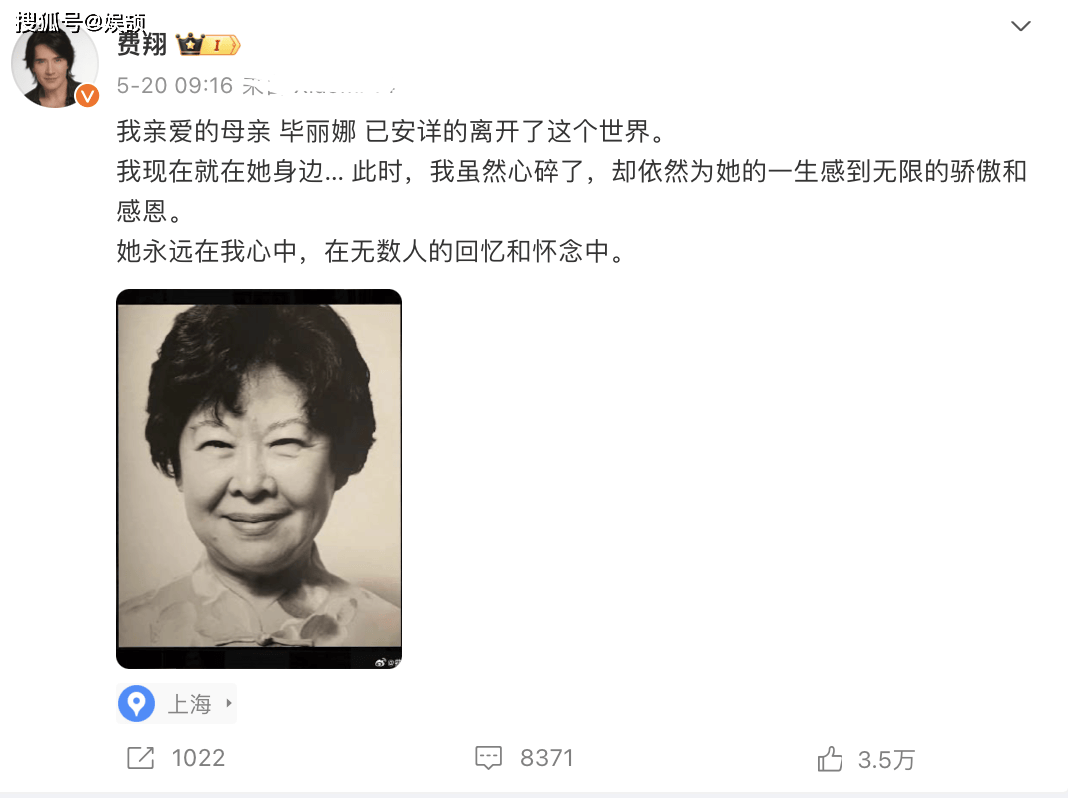
Task: Click the post text about 毕丽娜
Action: 390,131
